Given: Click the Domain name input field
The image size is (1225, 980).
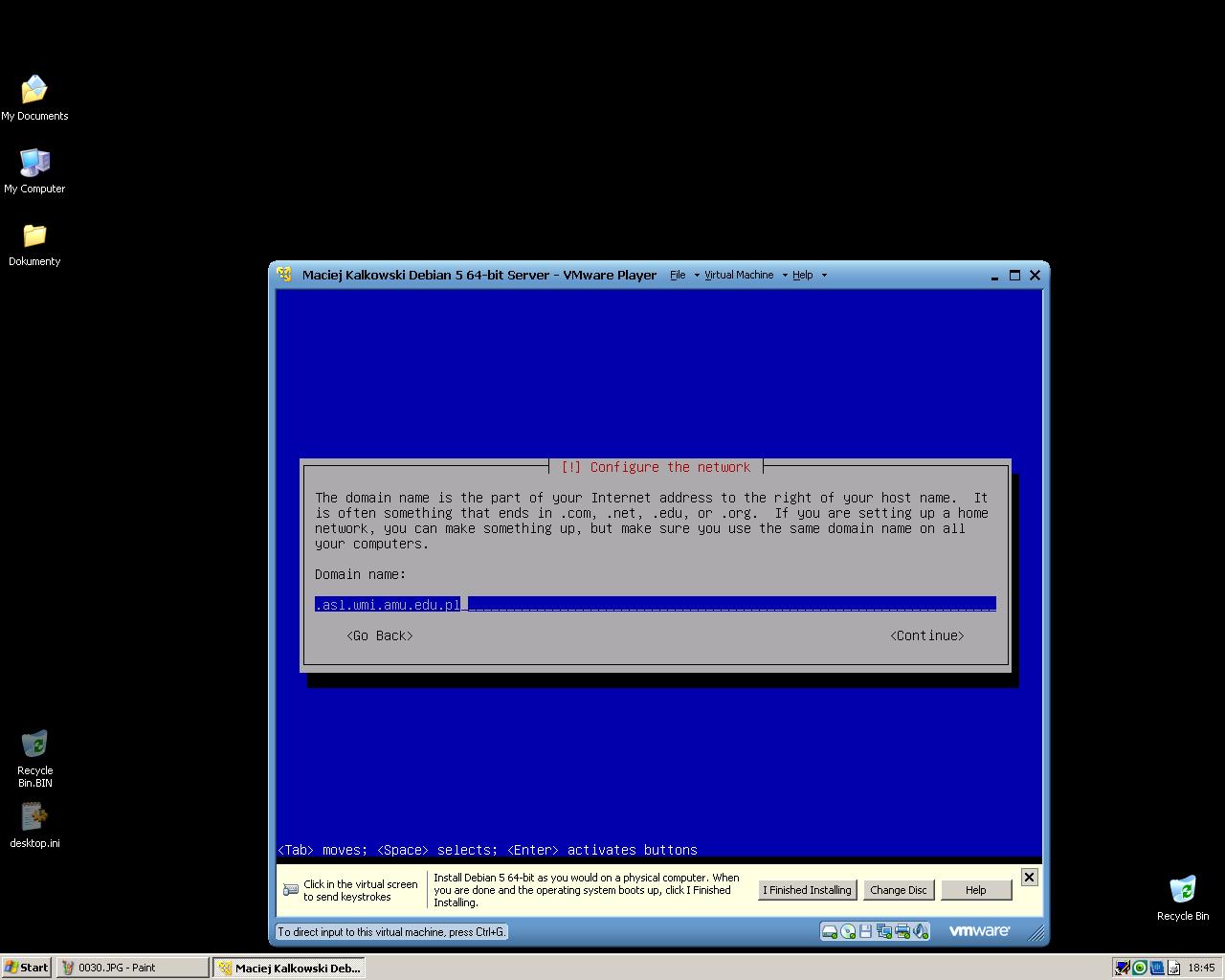Looking at the screenshot, I should (x=656, y=604).
